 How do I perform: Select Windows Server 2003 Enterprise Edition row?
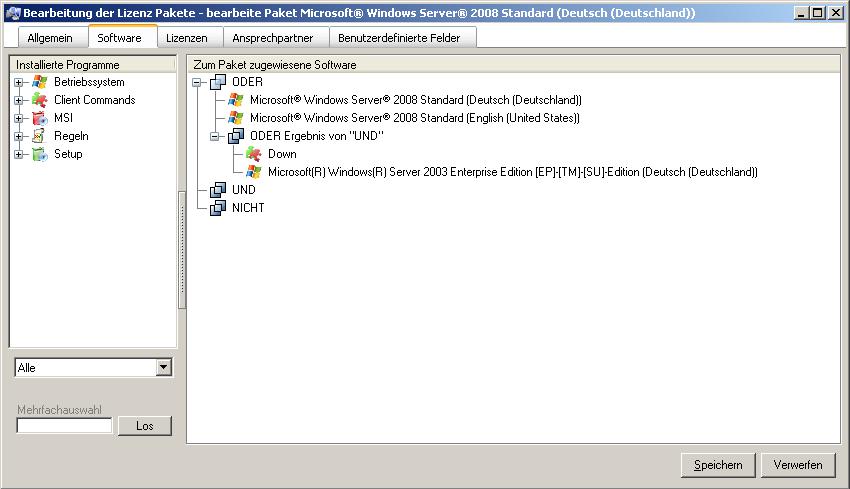pos(513,172)
